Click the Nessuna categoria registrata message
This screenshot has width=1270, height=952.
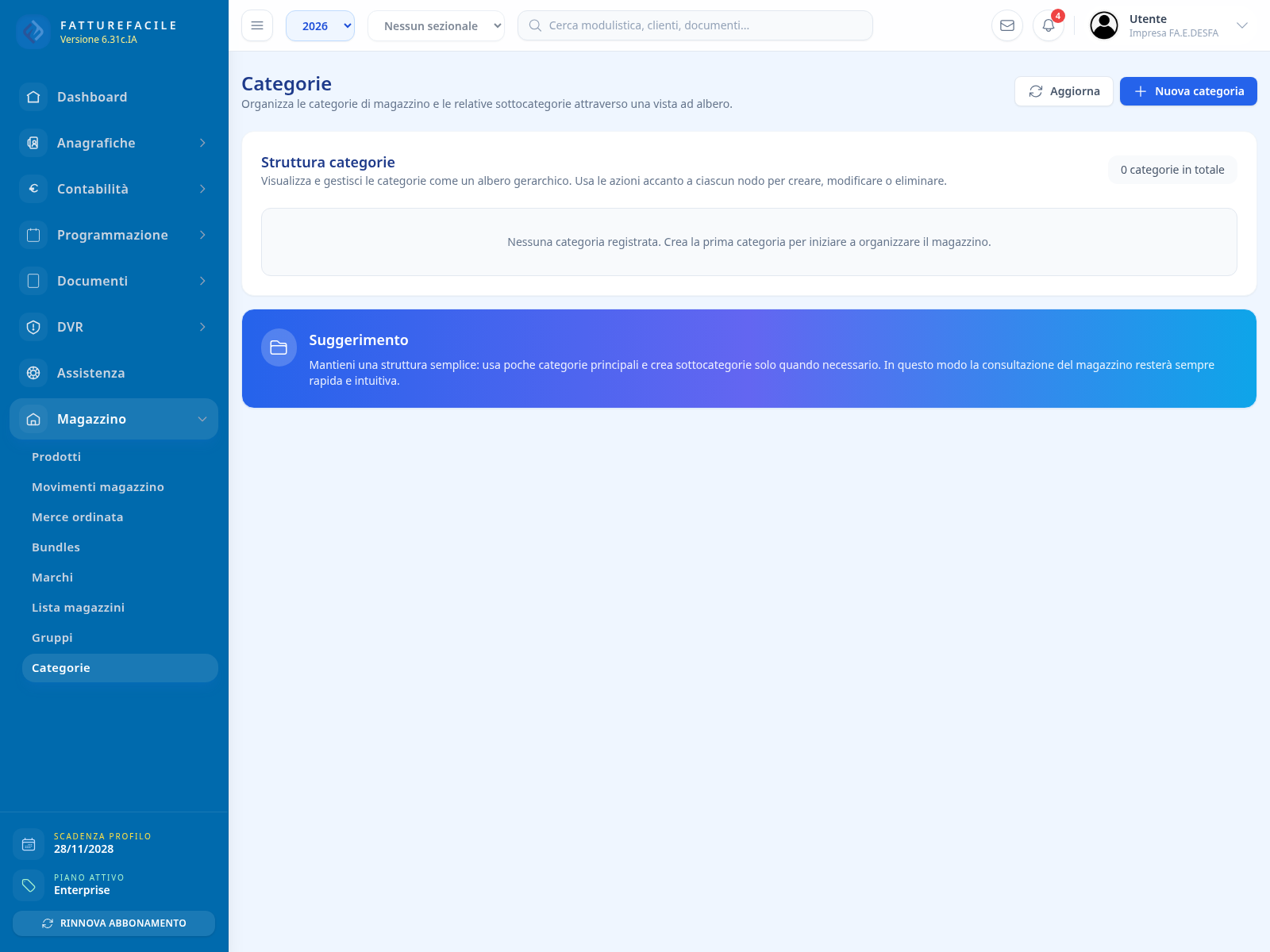(749, 242)
